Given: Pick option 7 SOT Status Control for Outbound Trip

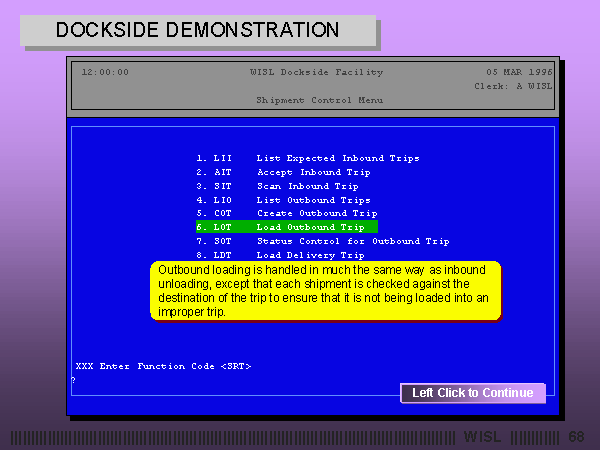Looking at the screenshot, I should coord(323,241).
